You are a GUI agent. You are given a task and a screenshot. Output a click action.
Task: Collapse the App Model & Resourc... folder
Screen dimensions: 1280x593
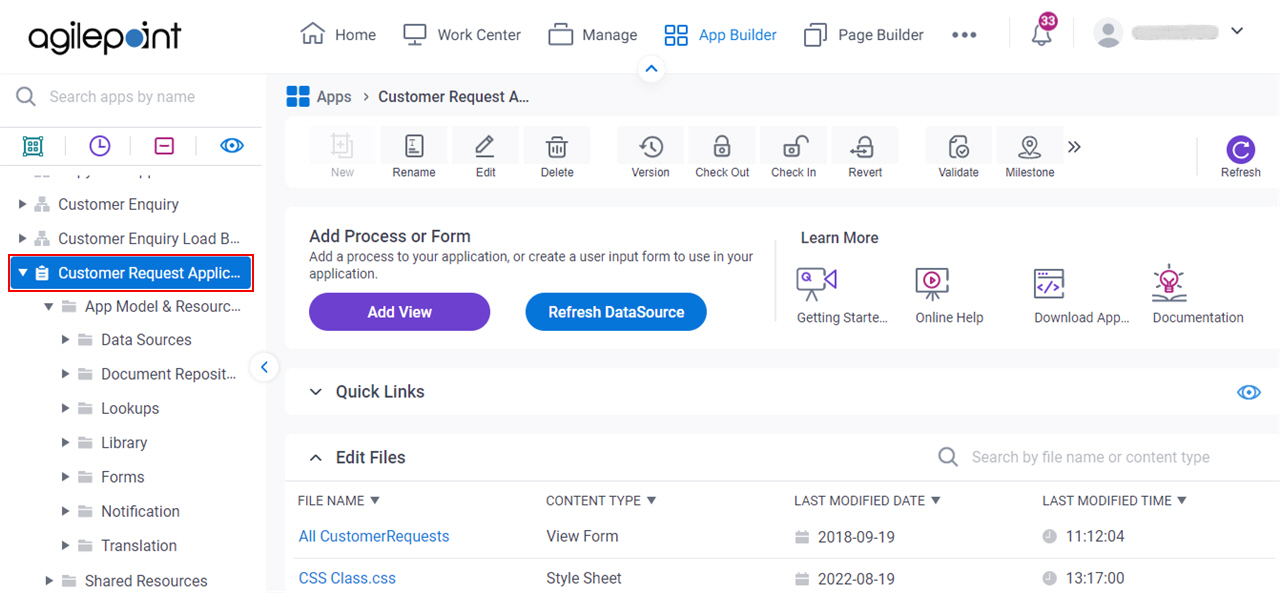click(x=49, y=306)
